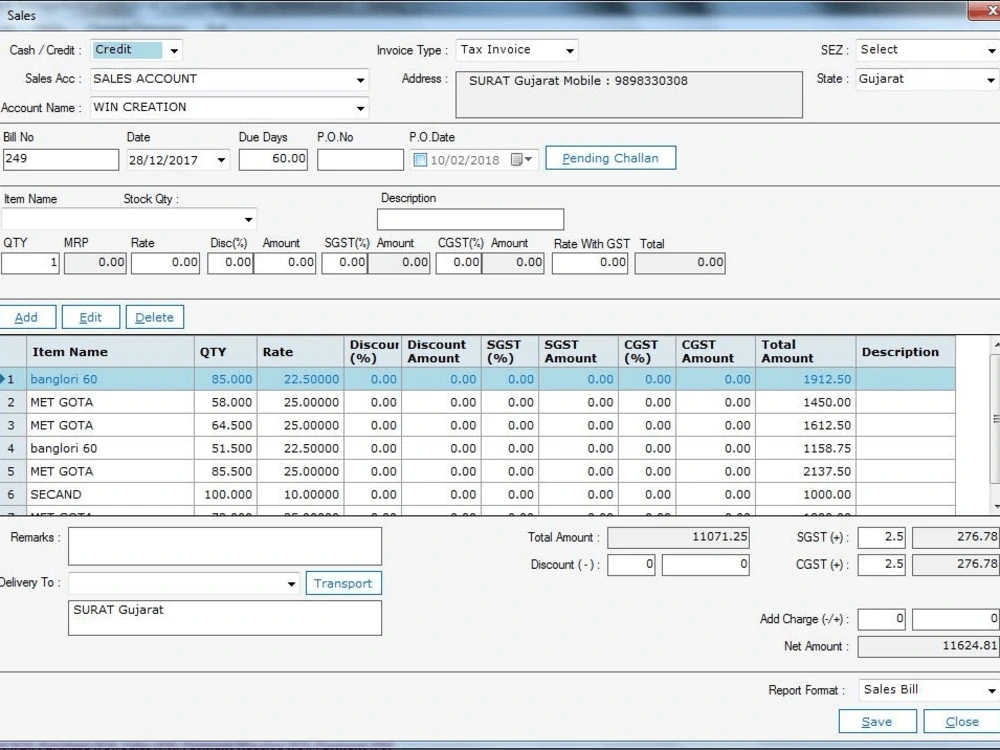
Task: Save the sales bill
Action: pyautogui.click(x=877, y=721)
